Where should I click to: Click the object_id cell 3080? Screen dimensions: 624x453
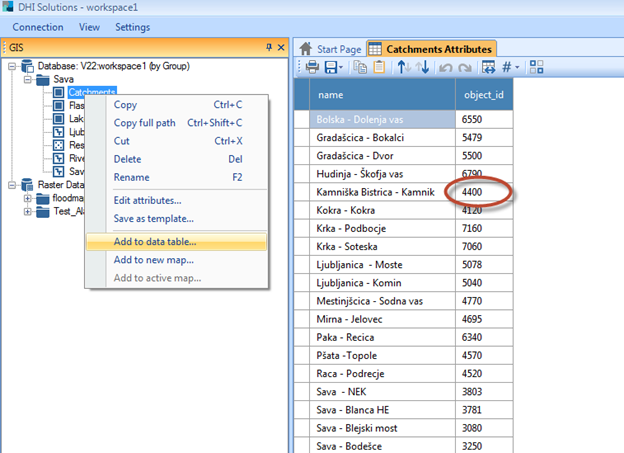484,428
